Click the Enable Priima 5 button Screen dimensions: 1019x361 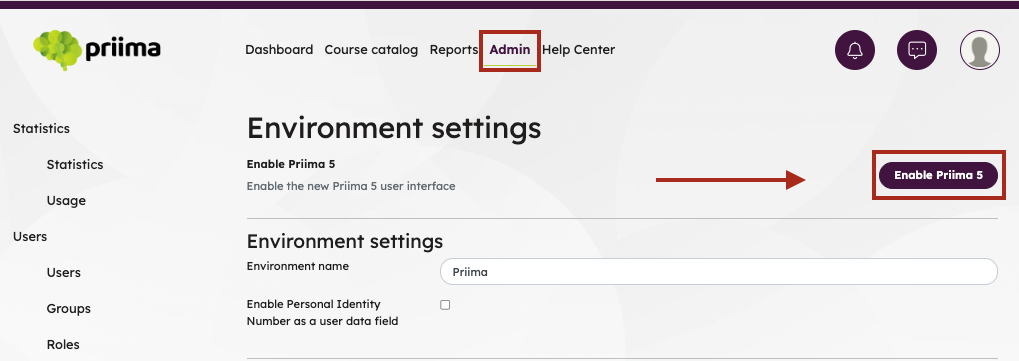[x=938, y=175]
